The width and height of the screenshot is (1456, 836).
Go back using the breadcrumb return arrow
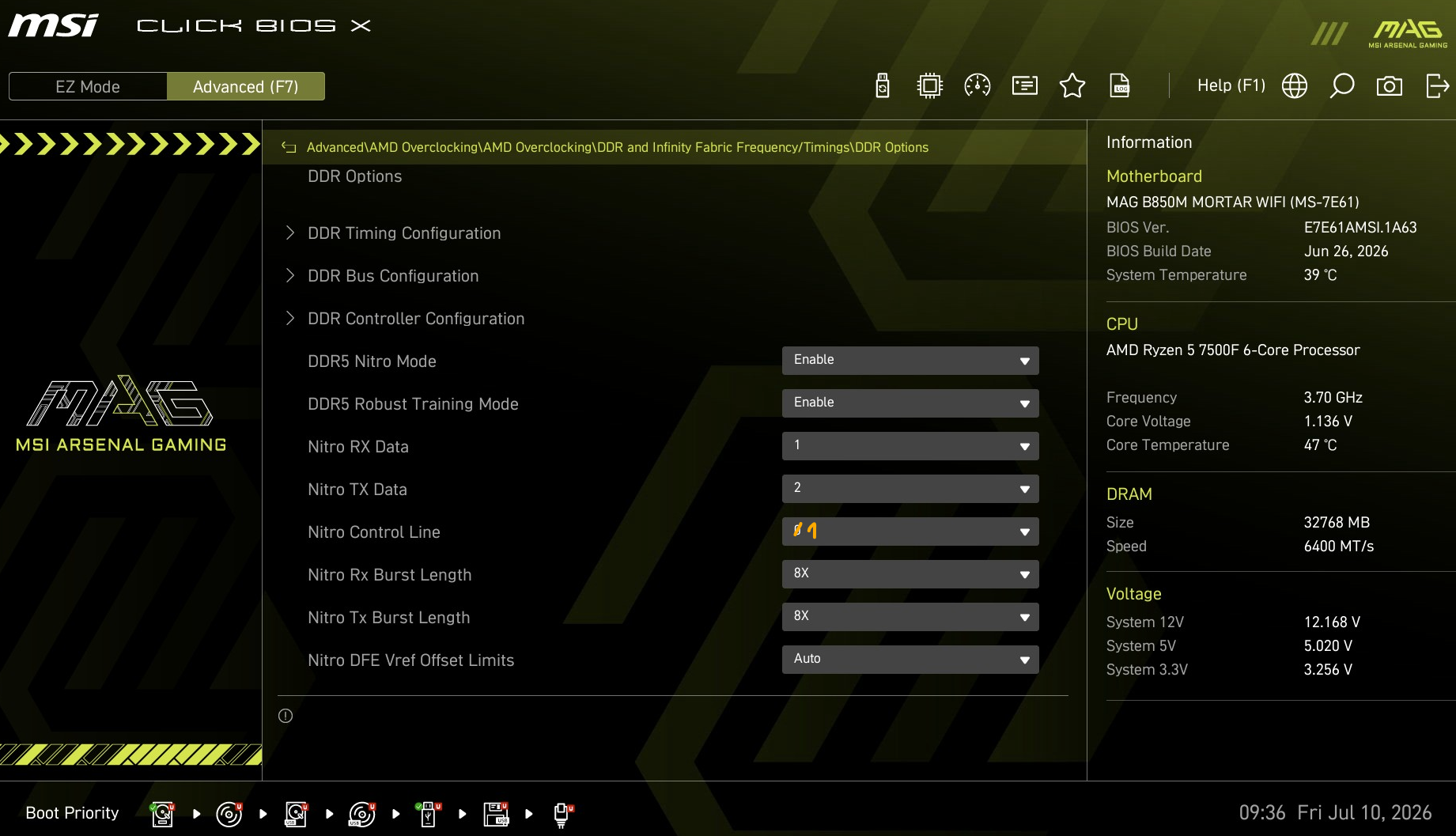pyautogui.click(x=289, y=148)
